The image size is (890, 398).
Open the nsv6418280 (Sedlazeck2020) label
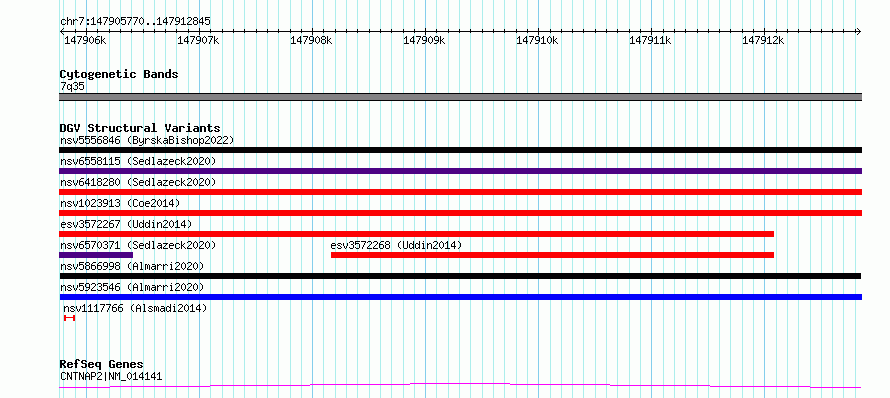[x=138, y=182]
